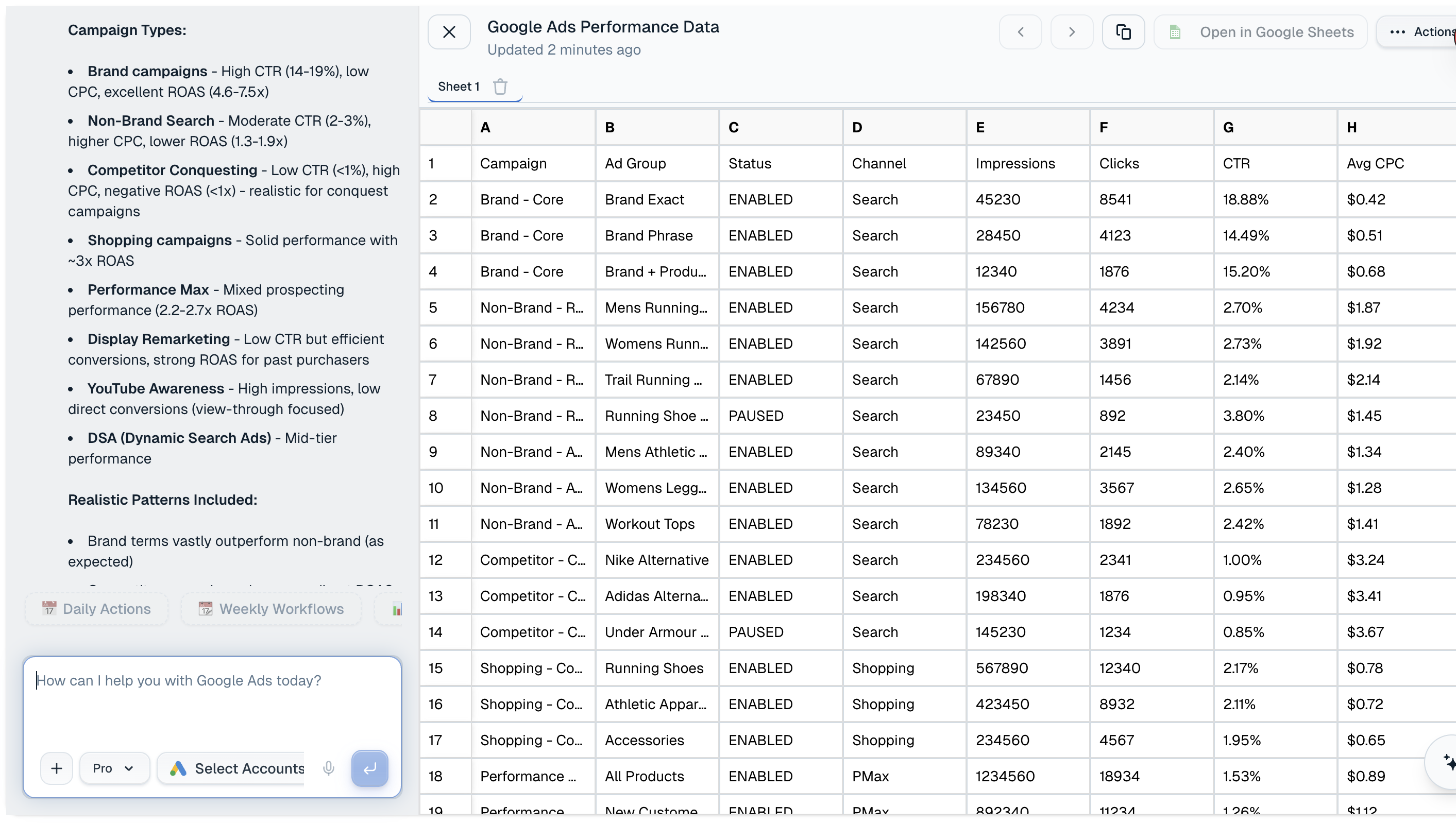Click the microphone for voice input
Viewport: 1456px width, 823px height.
329,768
